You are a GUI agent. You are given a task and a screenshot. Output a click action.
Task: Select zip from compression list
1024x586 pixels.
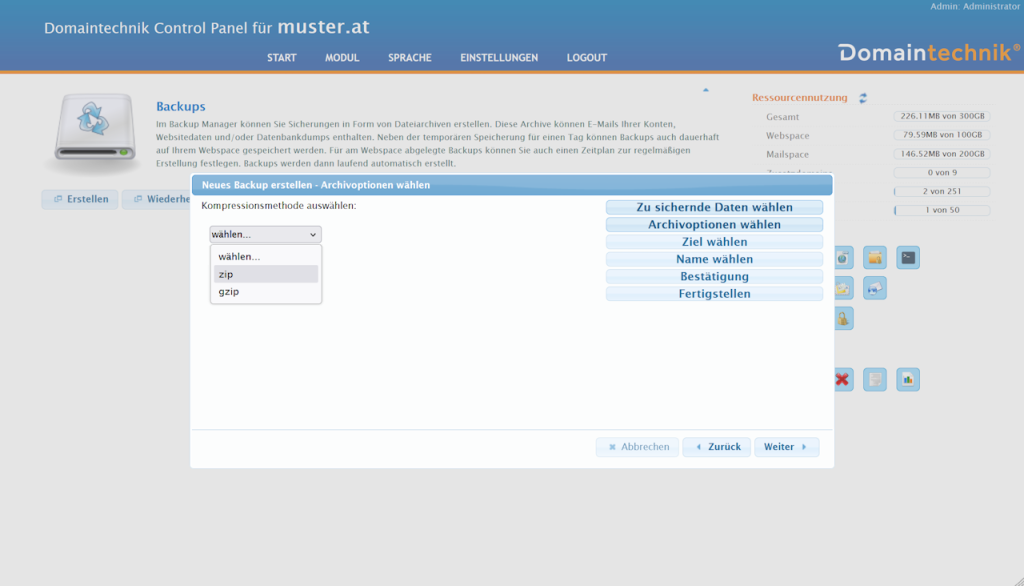[x=265, y=274]
